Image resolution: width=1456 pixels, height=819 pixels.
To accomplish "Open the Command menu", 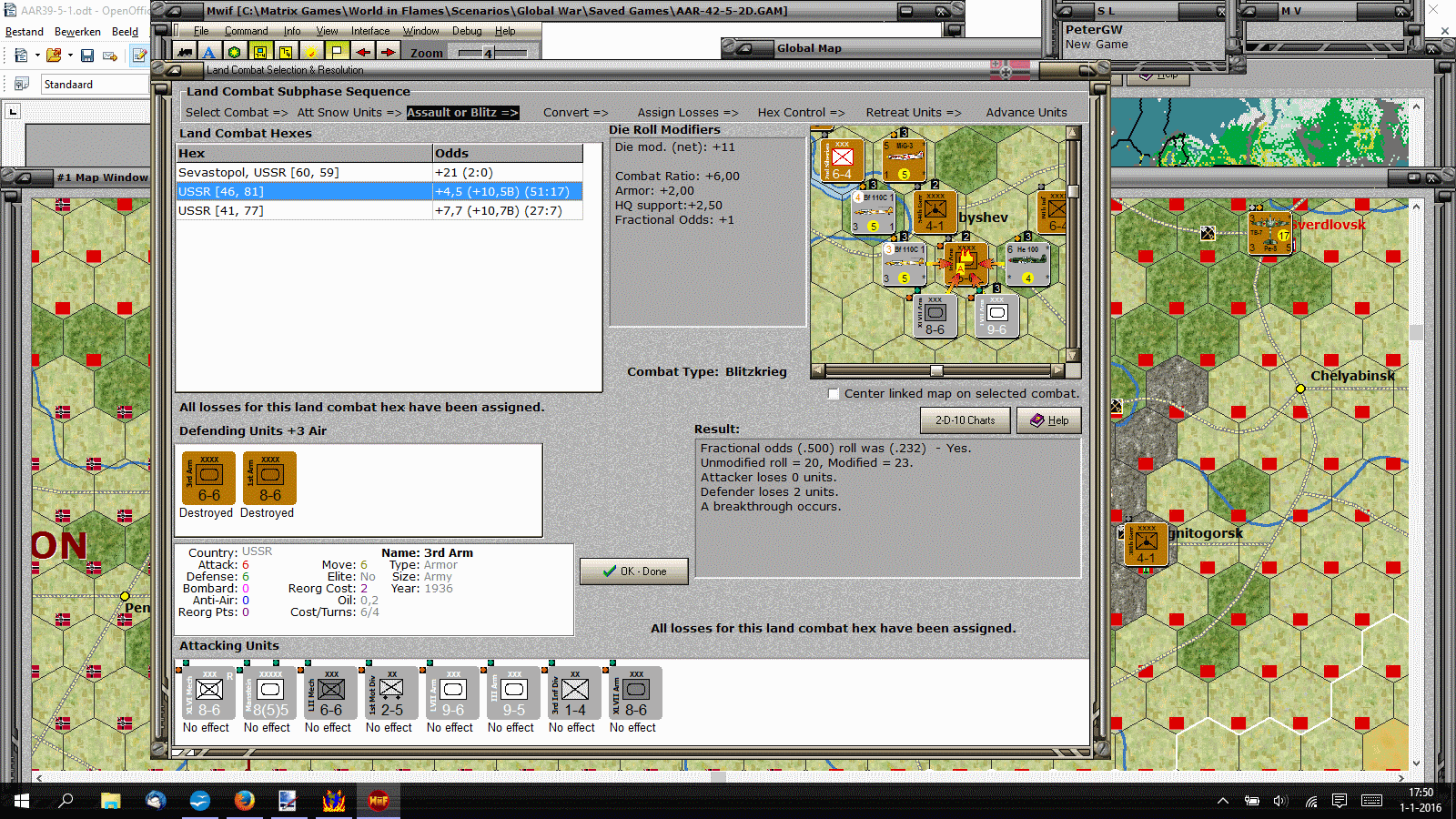I will coord(247,31).
